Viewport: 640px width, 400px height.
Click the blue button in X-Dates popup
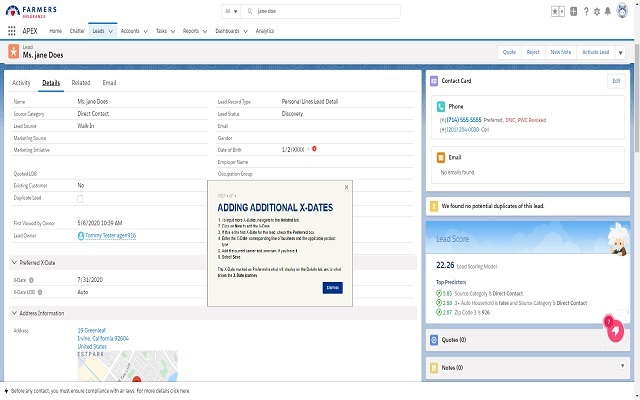pyautogui.click(x=333, y=288)
